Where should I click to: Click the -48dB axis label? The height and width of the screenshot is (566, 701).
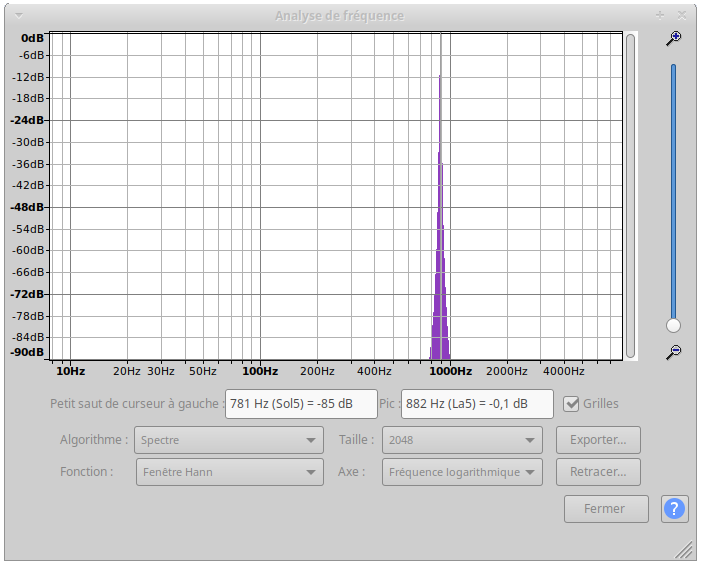point(27,207)
